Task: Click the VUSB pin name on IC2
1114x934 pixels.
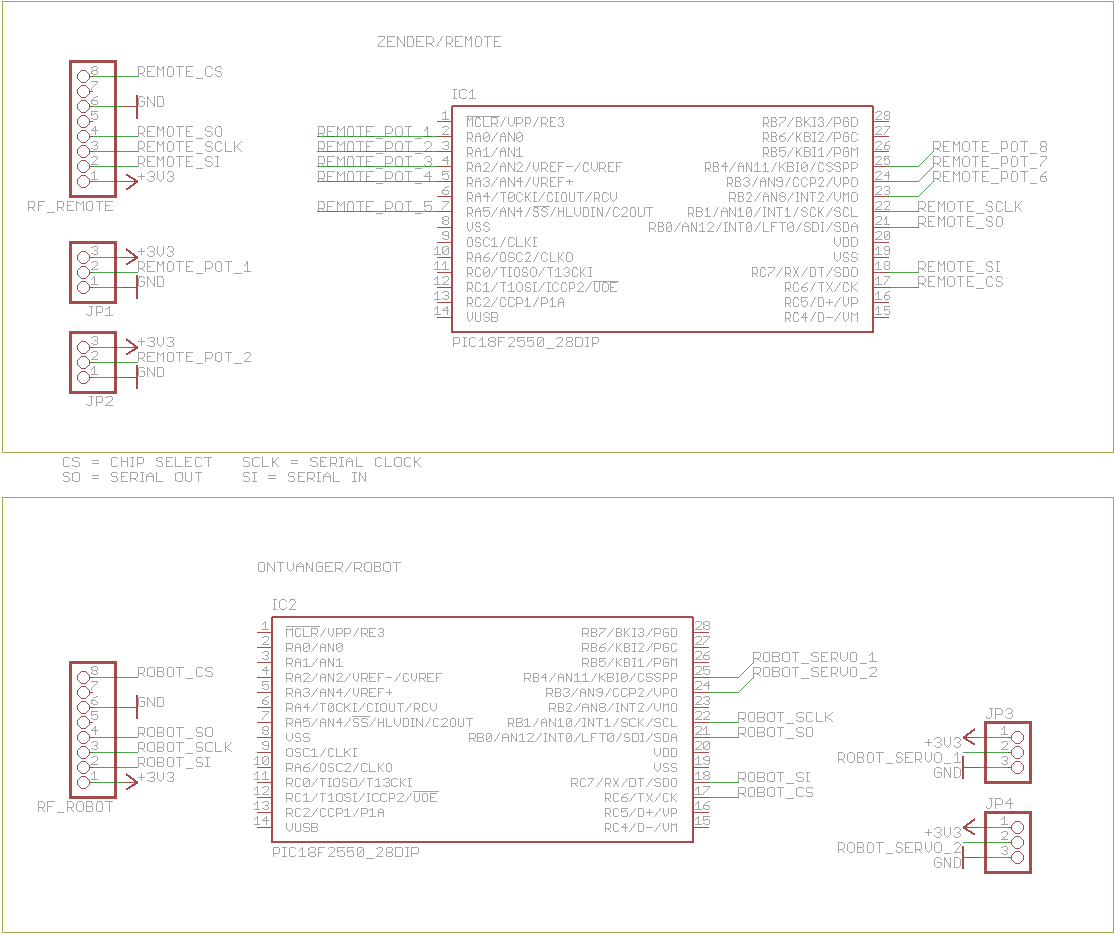Action: (302, 827)
